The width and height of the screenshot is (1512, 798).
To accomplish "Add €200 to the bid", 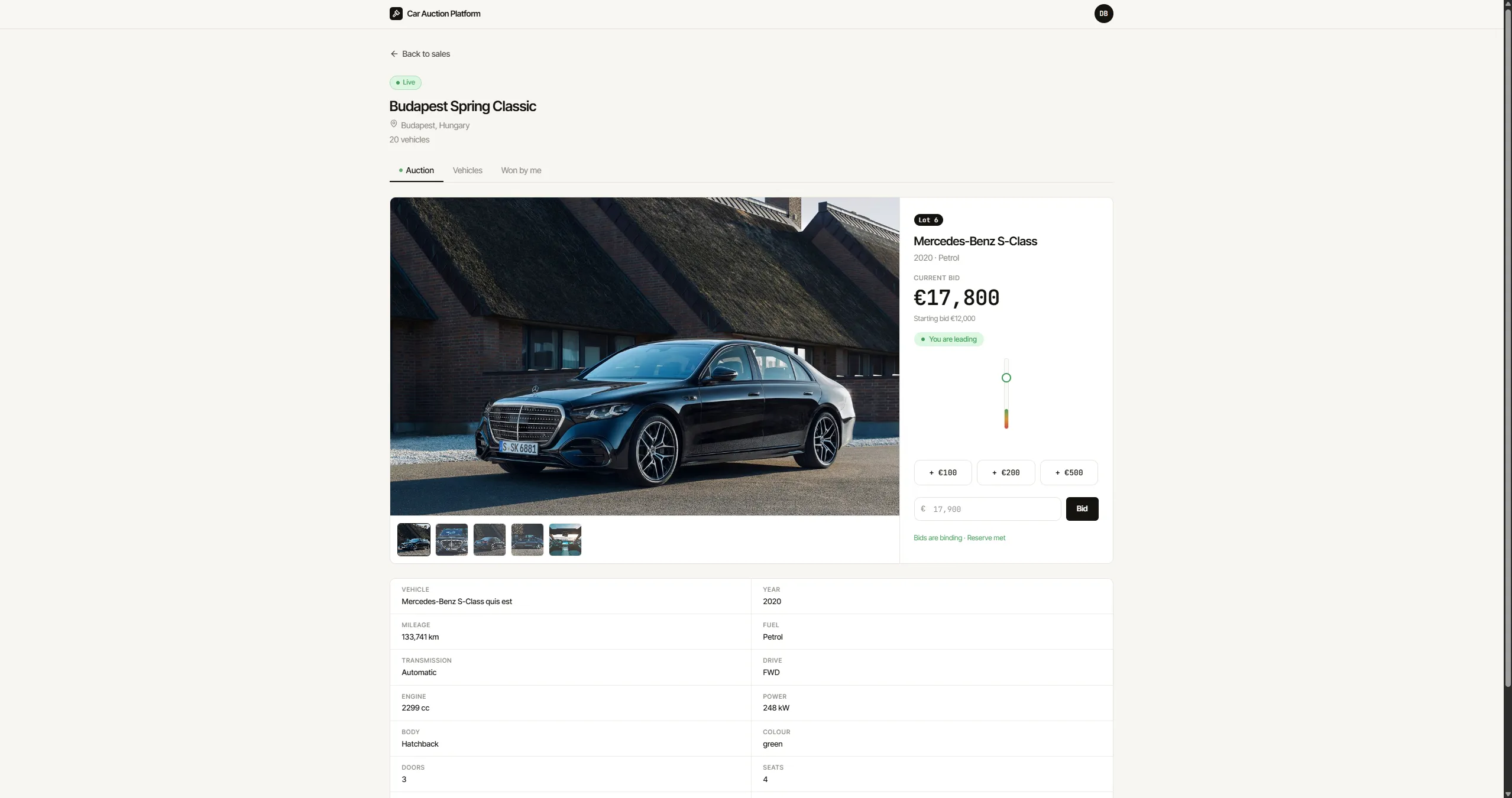I will click(1005, 472).
